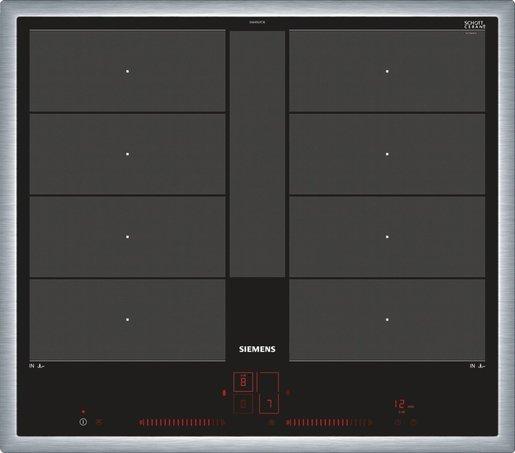The height and width of the screenshot is (453, 515).
Task: Touch the third left cooking segment center dot
Action: (x=127, y=237)
